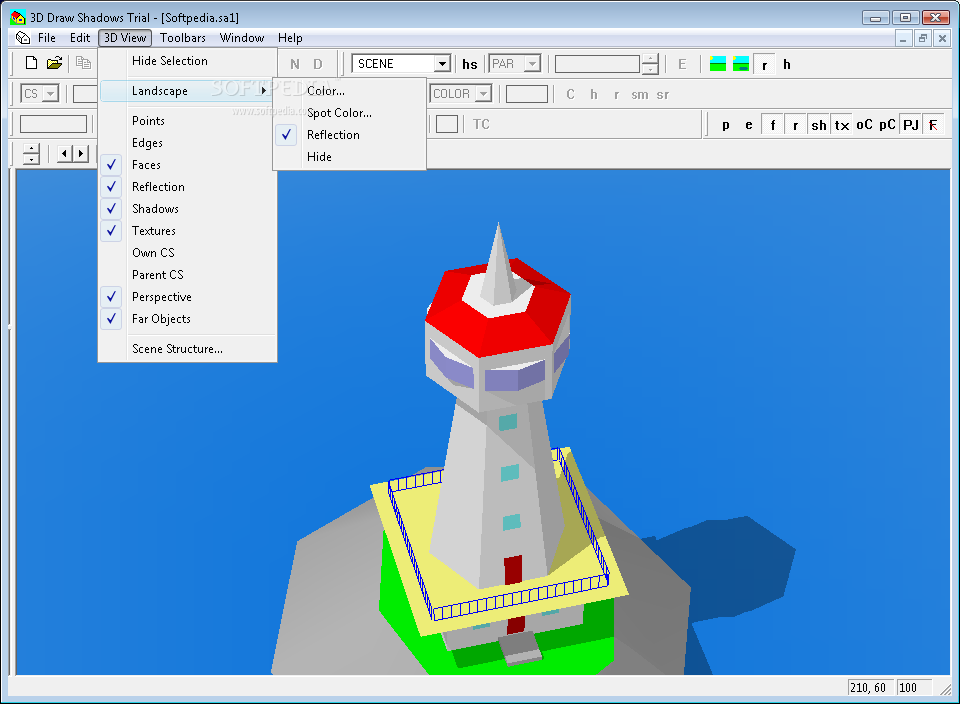Expand the Landscape submenu arrow
The height and width of the screenshot is (704, 960).
[264, 91]
